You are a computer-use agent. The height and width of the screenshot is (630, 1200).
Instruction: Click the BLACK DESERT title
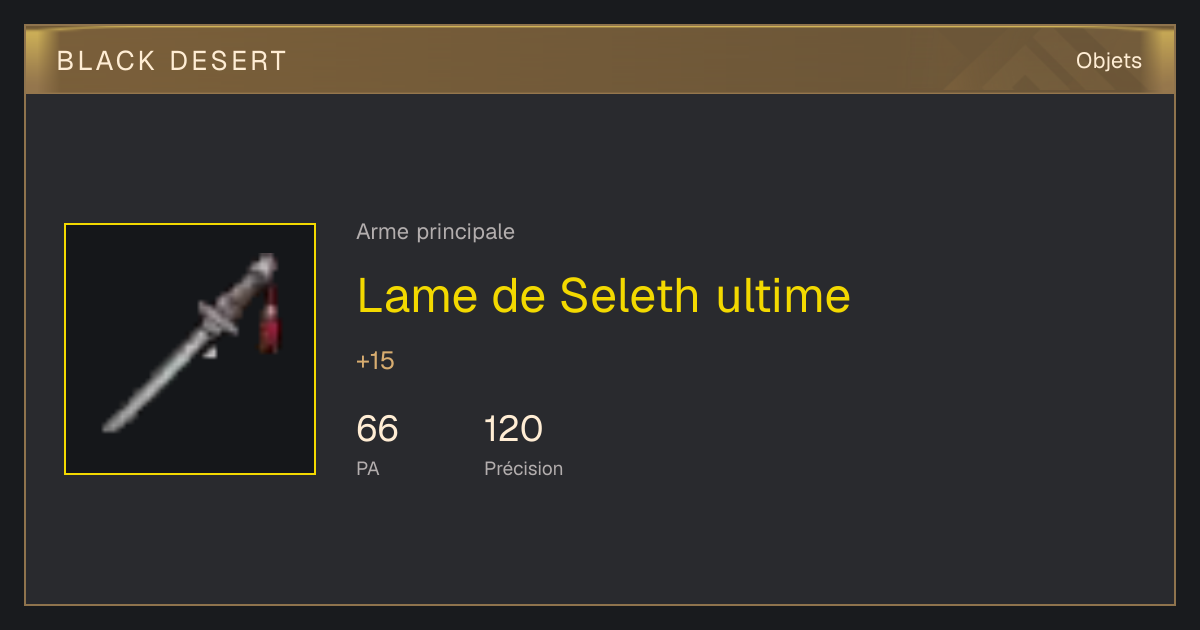(x=172, y=61)
